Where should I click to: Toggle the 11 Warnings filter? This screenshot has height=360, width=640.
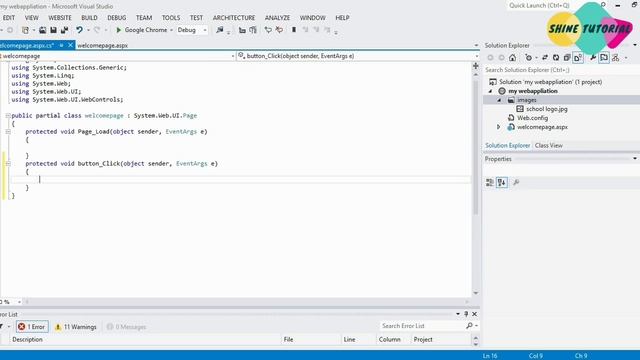click(76, 327)
